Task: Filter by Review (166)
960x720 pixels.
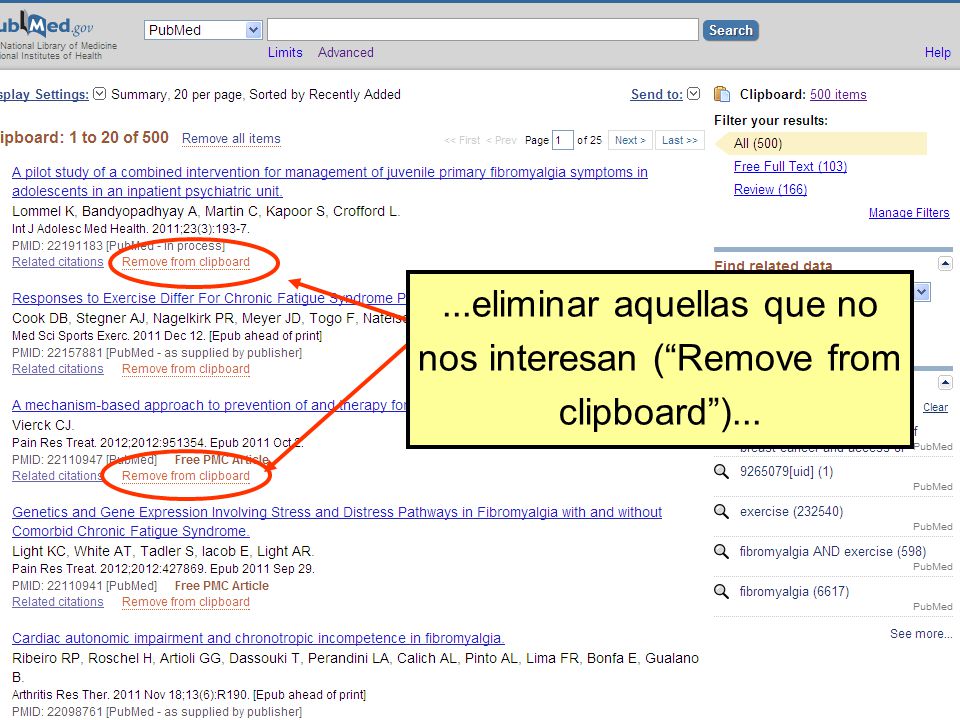Action: [x=770, y=190]
